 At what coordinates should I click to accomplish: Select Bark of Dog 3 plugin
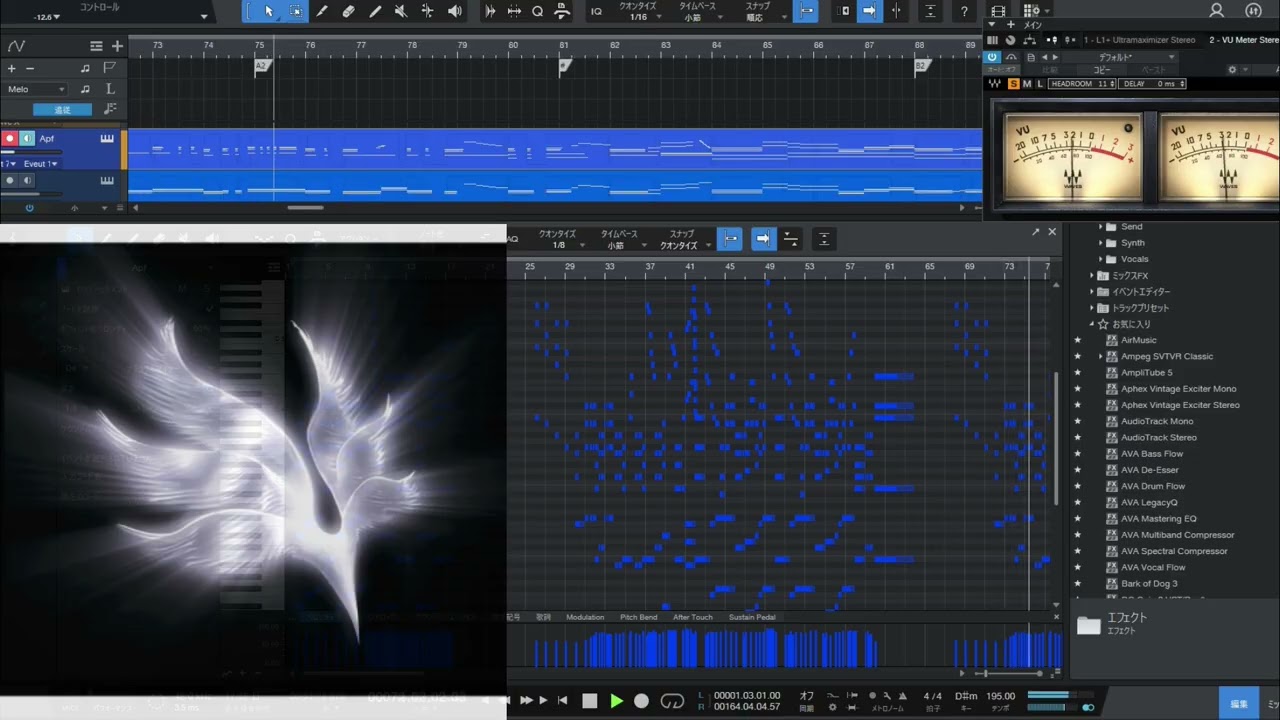pos(1149,584)
